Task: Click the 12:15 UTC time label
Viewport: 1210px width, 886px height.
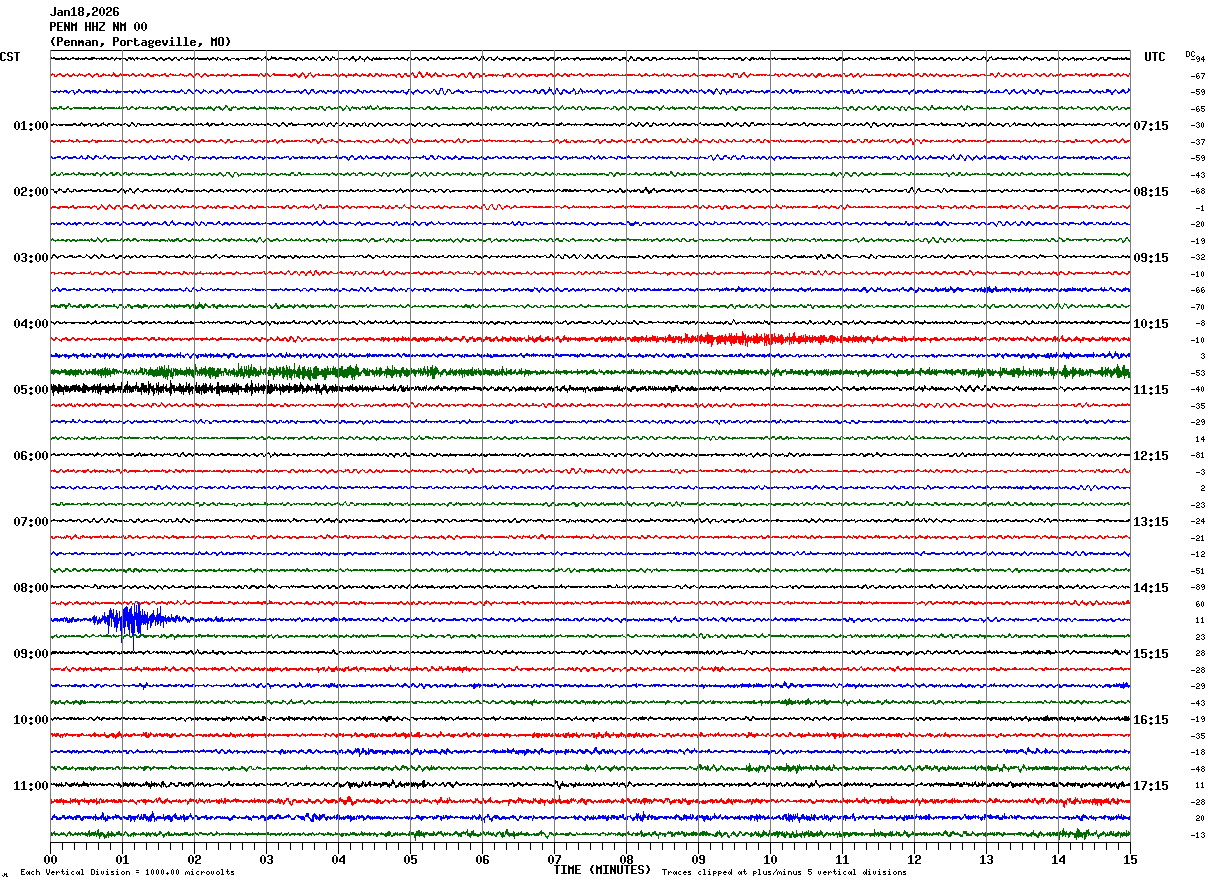Action: pos(1151,456)
